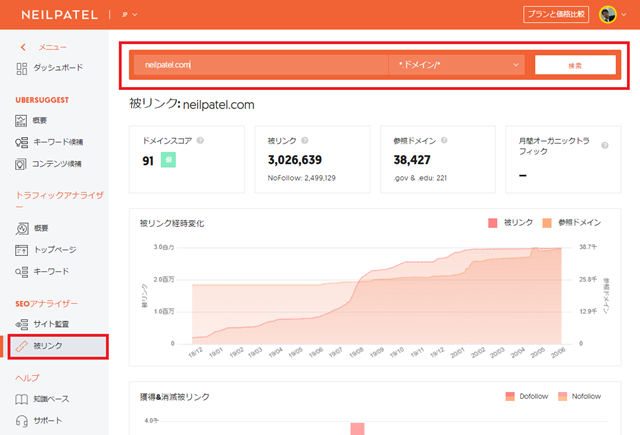Open the Ubersuggest 概要 overview icon

[23, 120]
